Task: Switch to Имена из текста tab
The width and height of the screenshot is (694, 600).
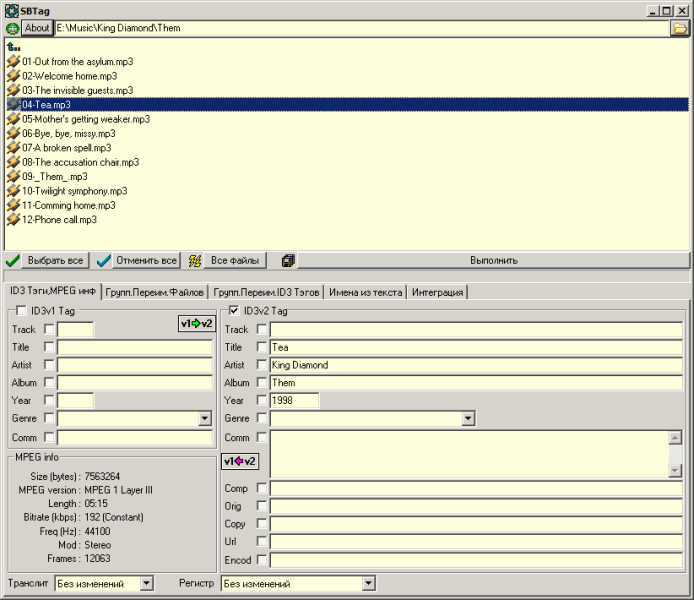Action: coord(366,292)
